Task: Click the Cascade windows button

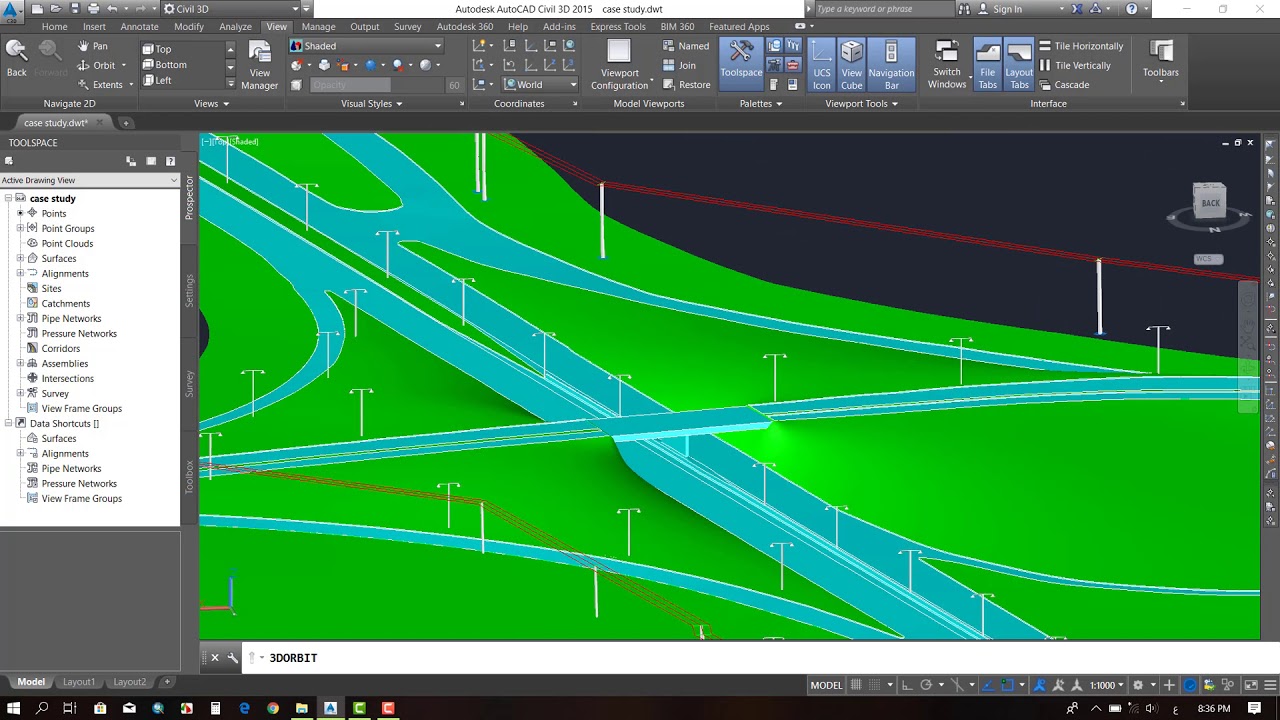Action: [x=1064, y=85]
